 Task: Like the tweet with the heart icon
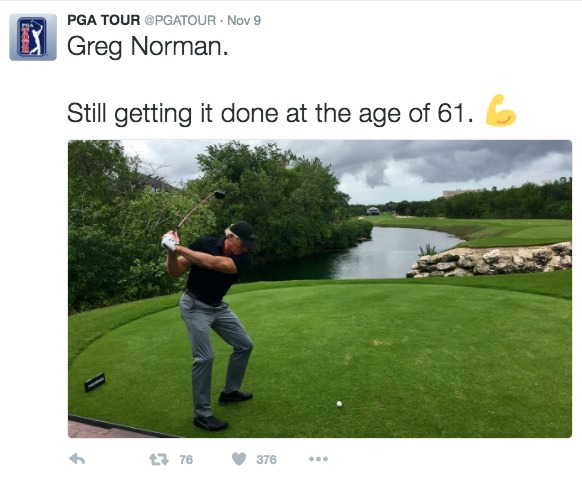coord(239,459)
